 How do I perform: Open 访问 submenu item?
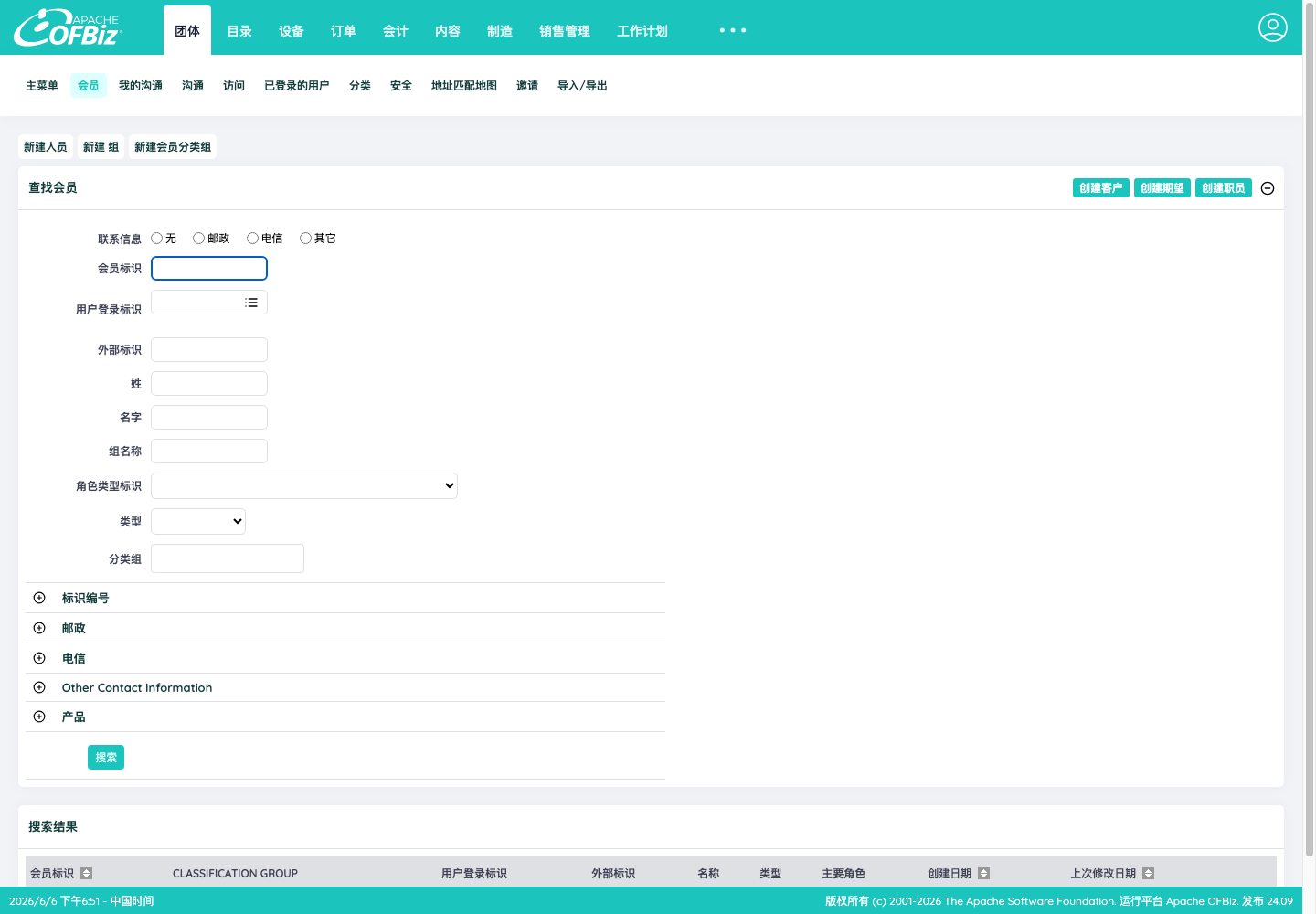pyautogui.click(x=234, y=86)
